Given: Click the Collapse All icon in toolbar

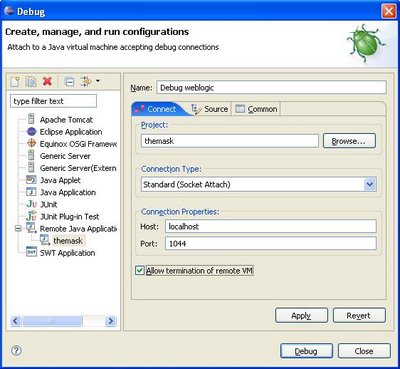Looking at the screenshot, I should click(69, 81).
